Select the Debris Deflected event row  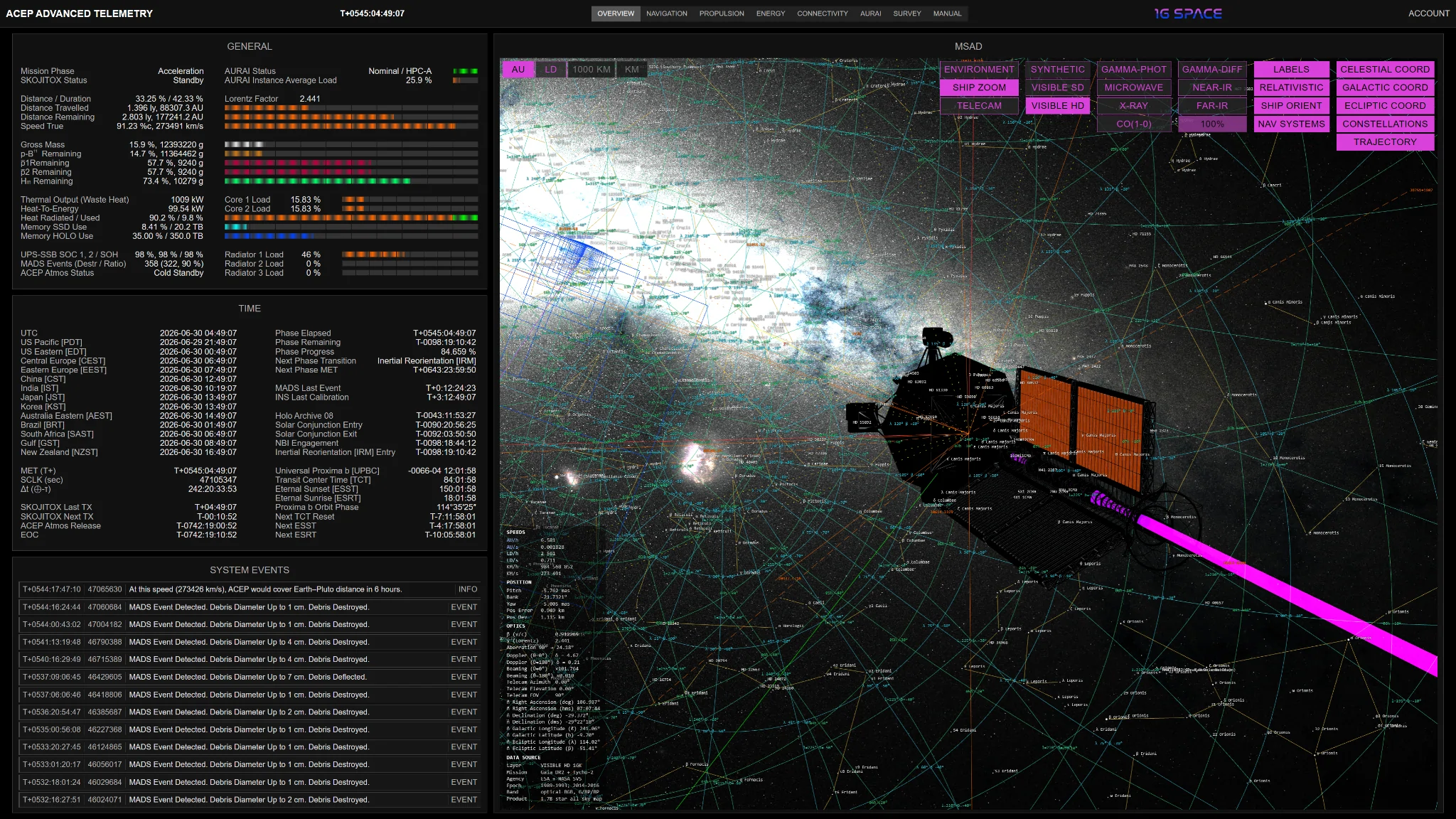pyautogui.click(x=250, y=677)
